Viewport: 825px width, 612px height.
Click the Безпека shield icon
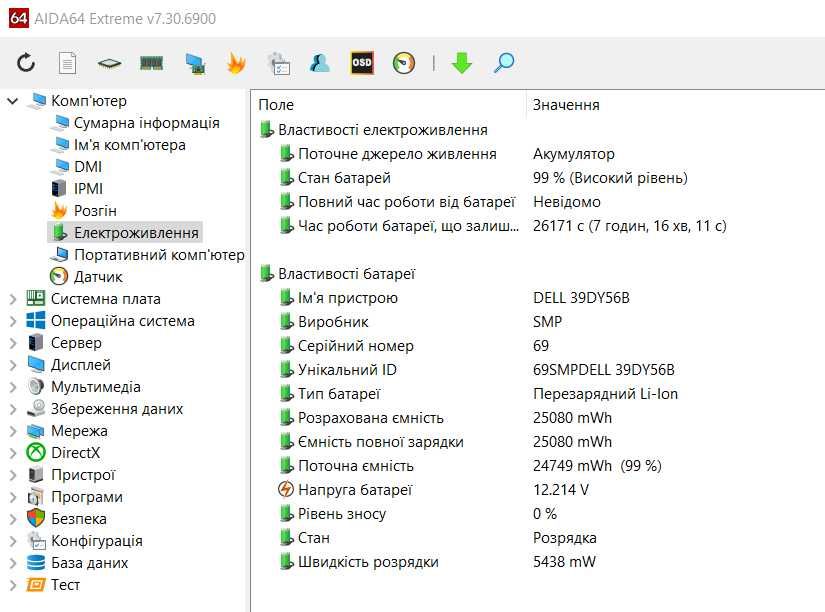click(x=36, y=518)
